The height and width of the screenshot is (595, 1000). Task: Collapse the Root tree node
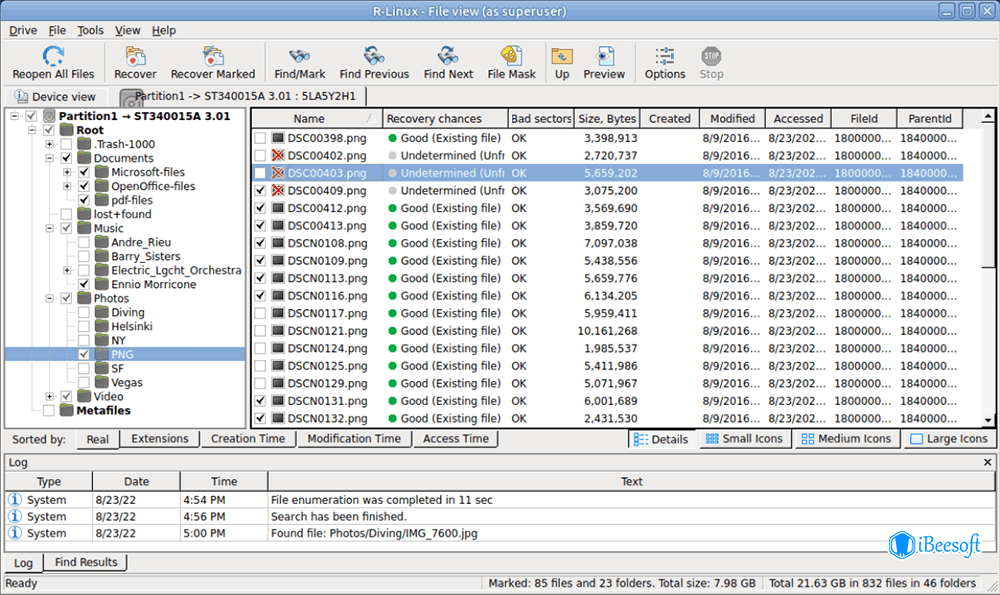[32, 130]
